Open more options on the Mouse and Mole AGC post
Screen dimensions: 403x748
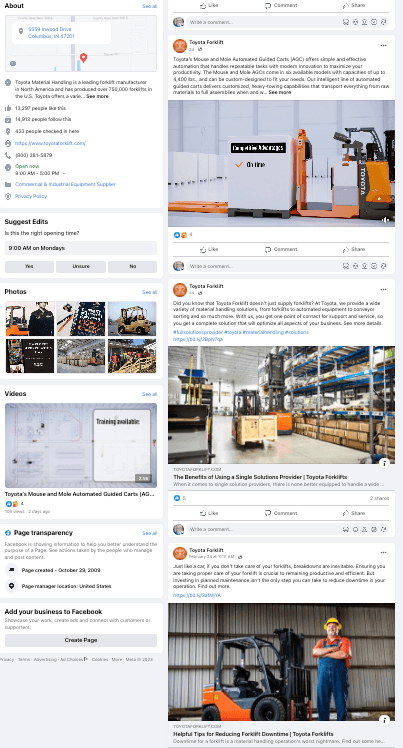(x=383, y=45)
